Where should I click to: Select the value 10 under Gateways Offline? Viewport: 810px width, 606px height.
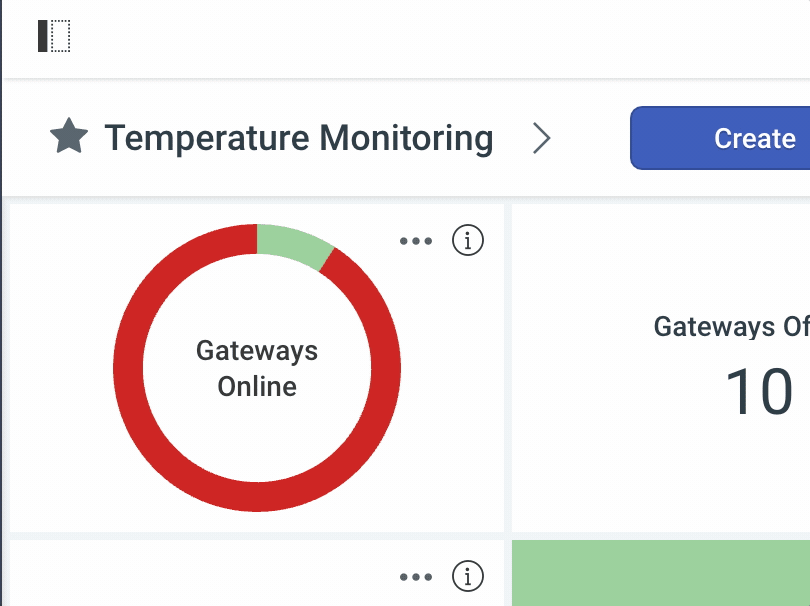coord(759,391)
